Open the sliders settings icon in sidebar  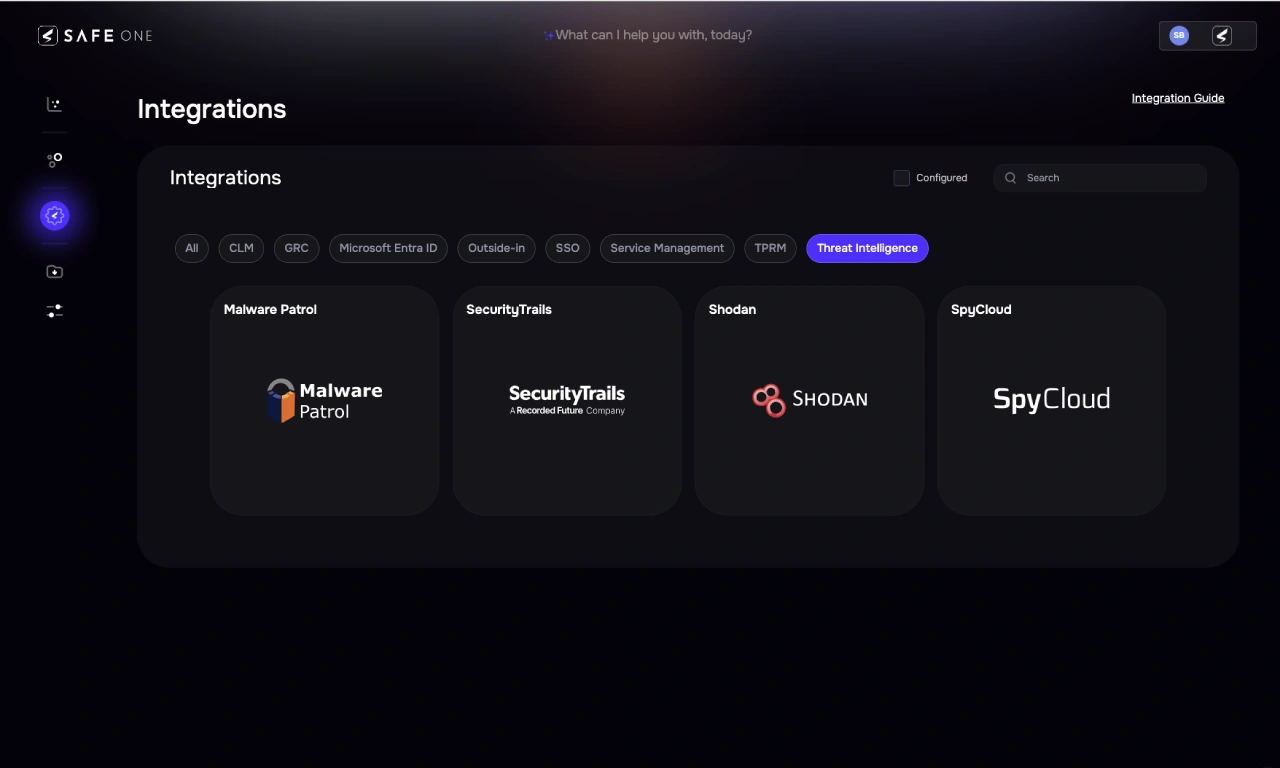point(55,312)
